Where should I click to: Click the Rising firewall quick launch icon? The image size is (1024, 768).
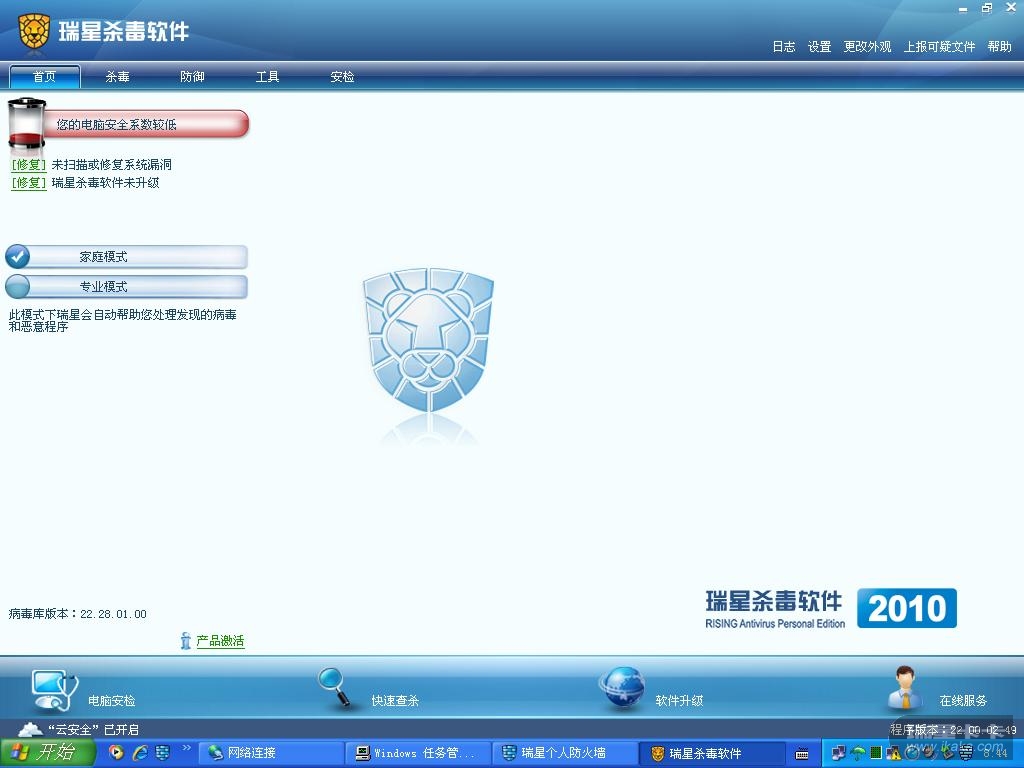pos(163,753)
